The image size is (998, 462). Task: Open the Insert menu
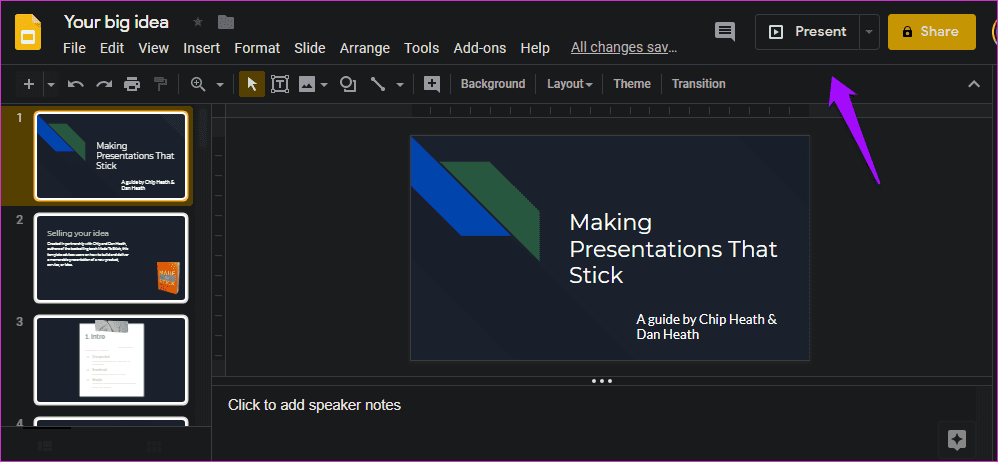coord(202,48)
